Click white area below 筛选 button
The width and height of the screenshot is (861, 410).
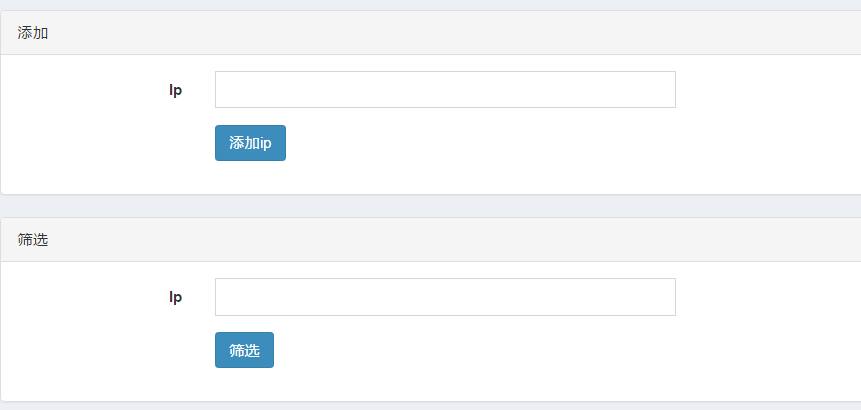(x=244, y=385)
